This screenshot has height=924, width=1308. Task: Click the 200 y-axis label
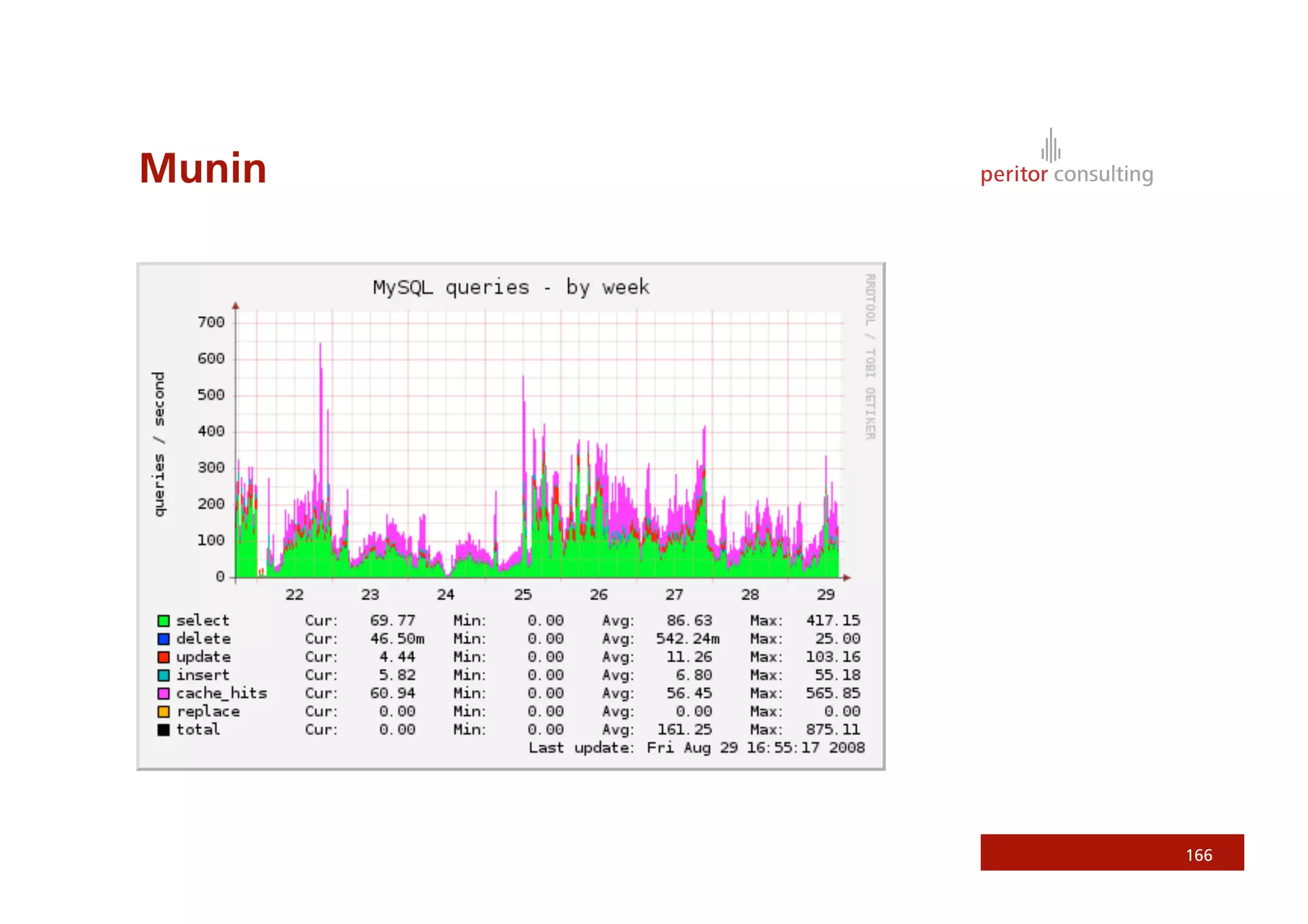point(211,504)
